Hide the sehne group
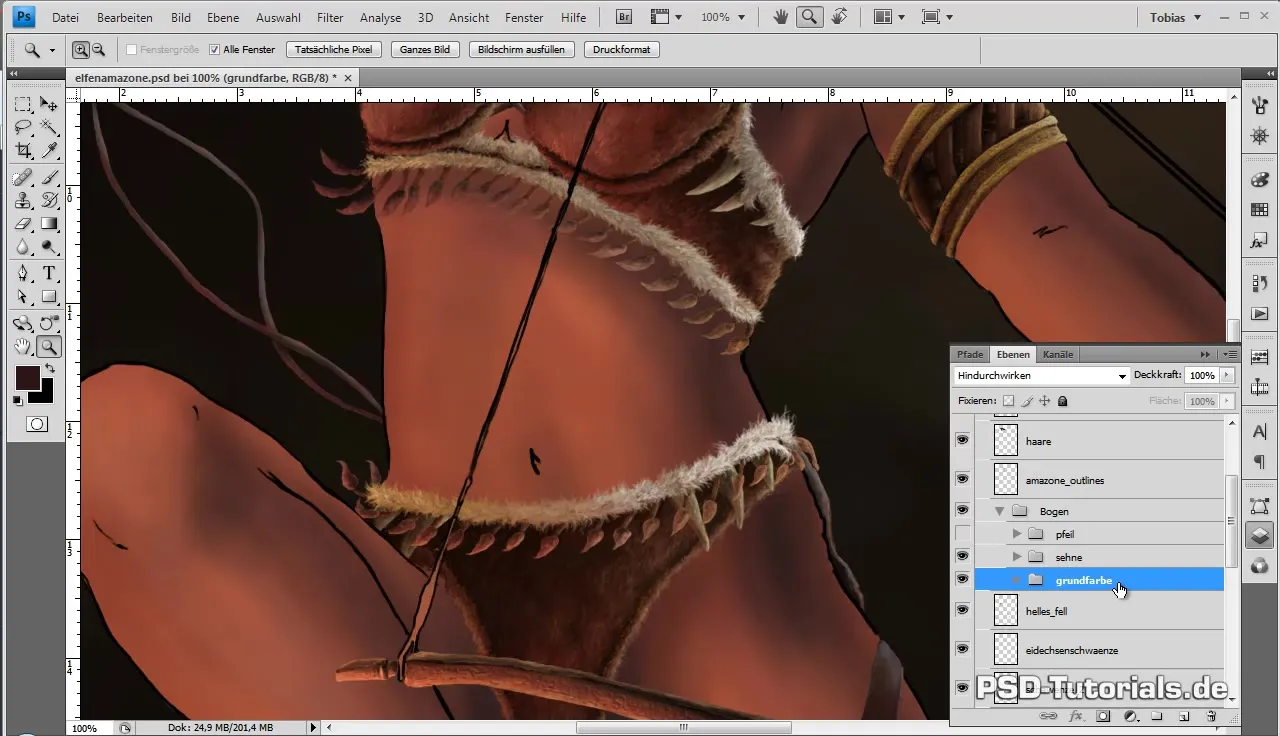This screenshot has height=736, width=1280. pyautogui.click(x=963, y=556)
